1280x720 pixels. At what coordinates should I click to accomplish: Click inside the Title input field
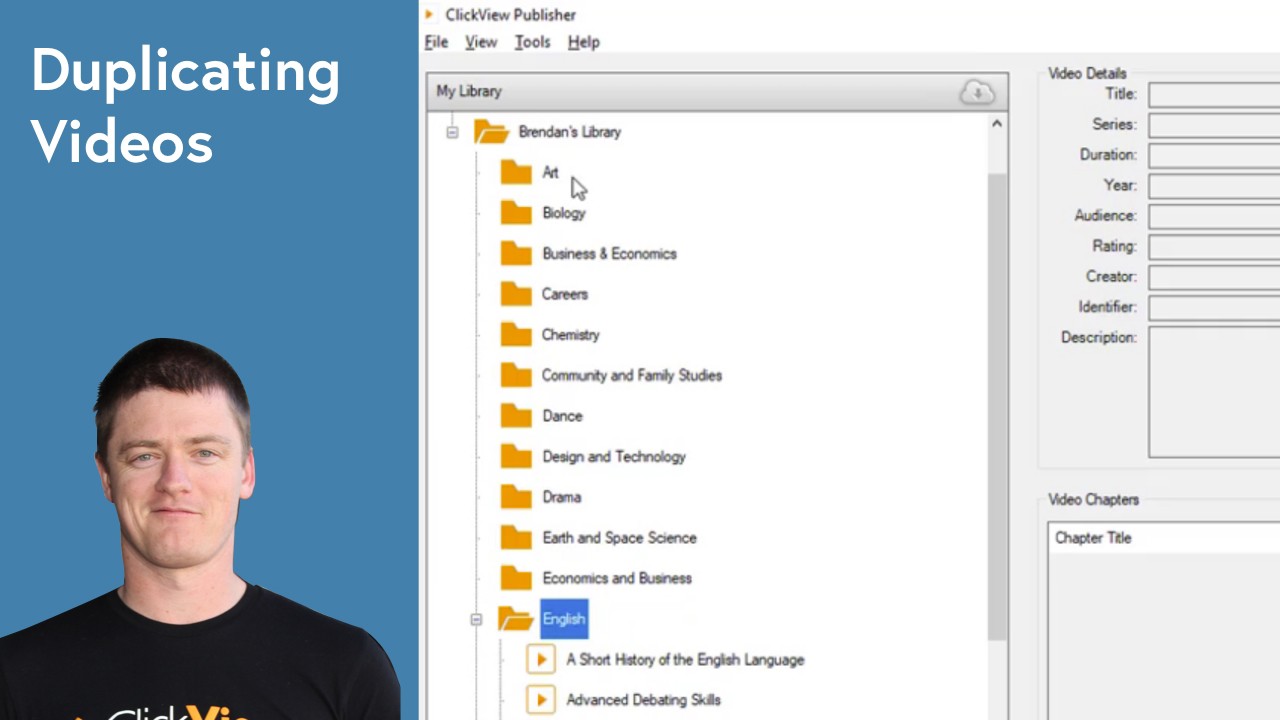[x=1213, y=93]
